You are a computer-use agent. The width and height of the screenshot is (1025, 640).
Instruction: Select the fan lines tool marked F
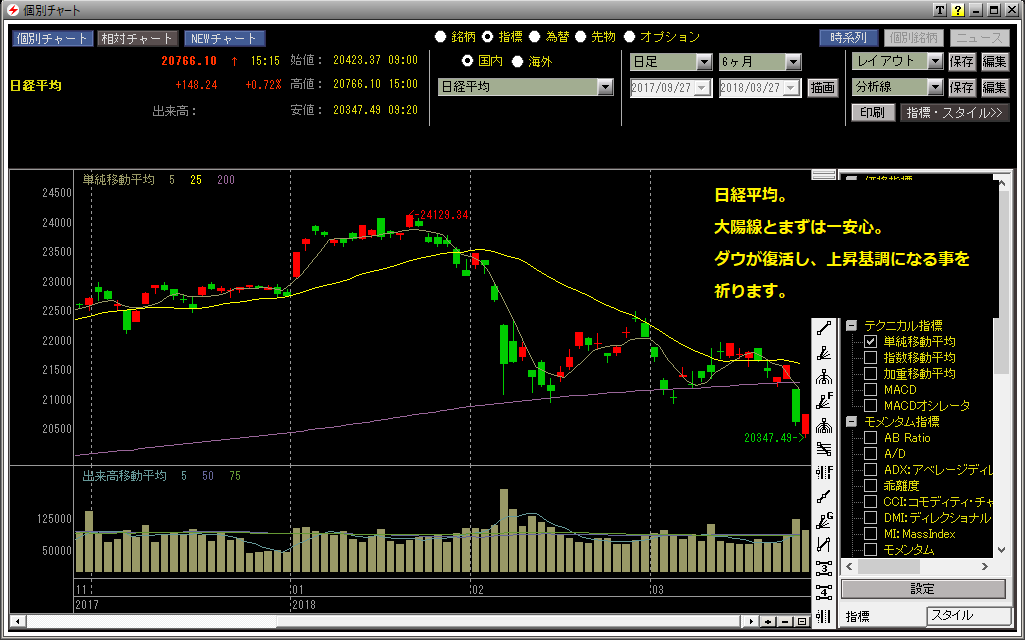coord(824,401)
